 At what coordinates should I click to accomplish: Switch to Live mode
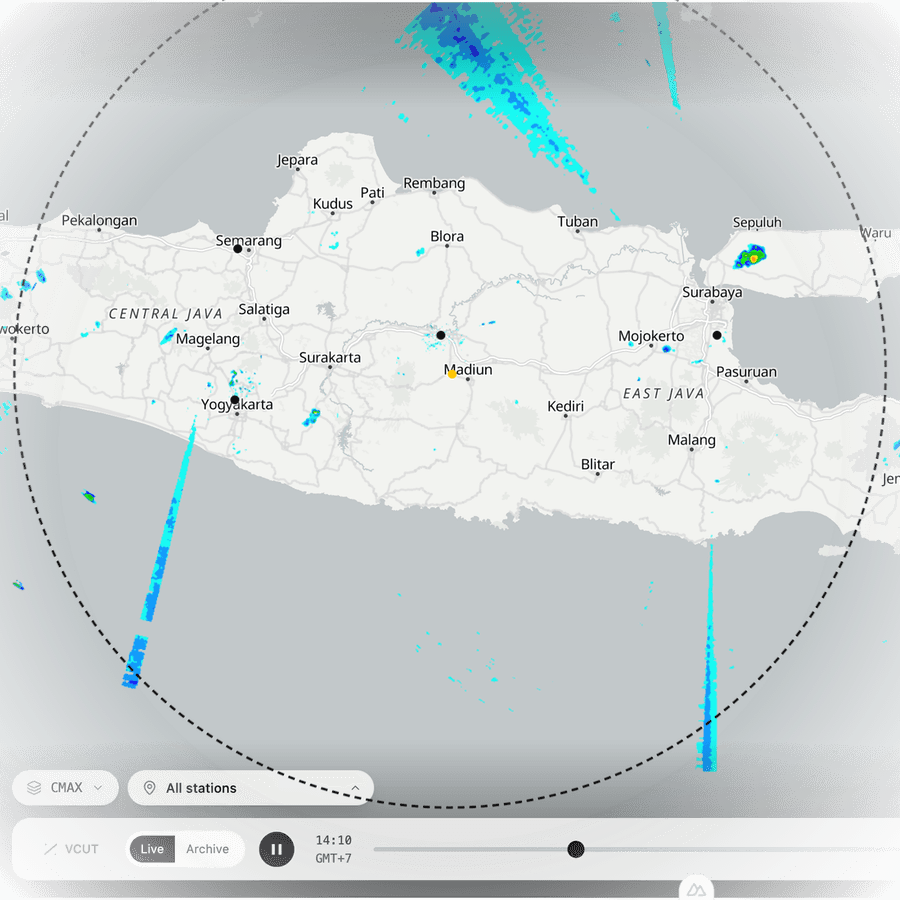(152, 849)
